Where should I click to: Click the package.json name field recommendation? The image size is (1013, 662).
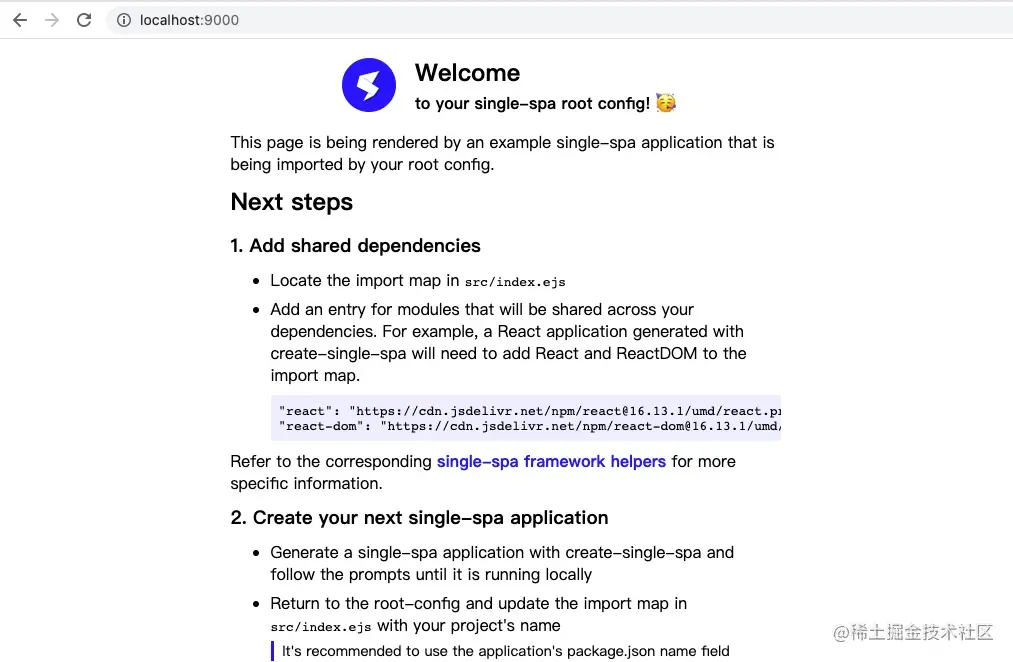(505, 651)
